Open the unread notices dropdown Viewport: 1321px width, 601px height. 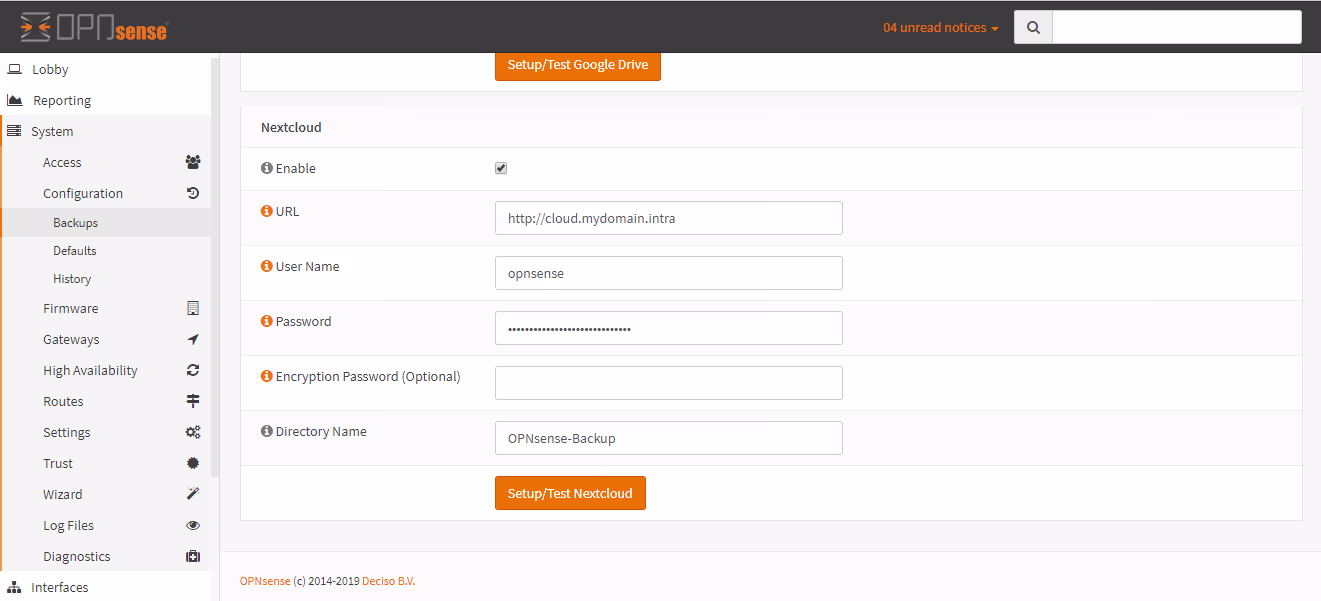tap(938, 27)
